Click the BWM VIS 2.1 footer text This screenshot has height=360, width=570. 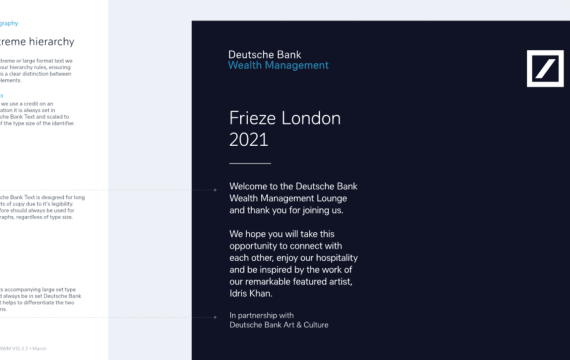click(x=23, y=348)
